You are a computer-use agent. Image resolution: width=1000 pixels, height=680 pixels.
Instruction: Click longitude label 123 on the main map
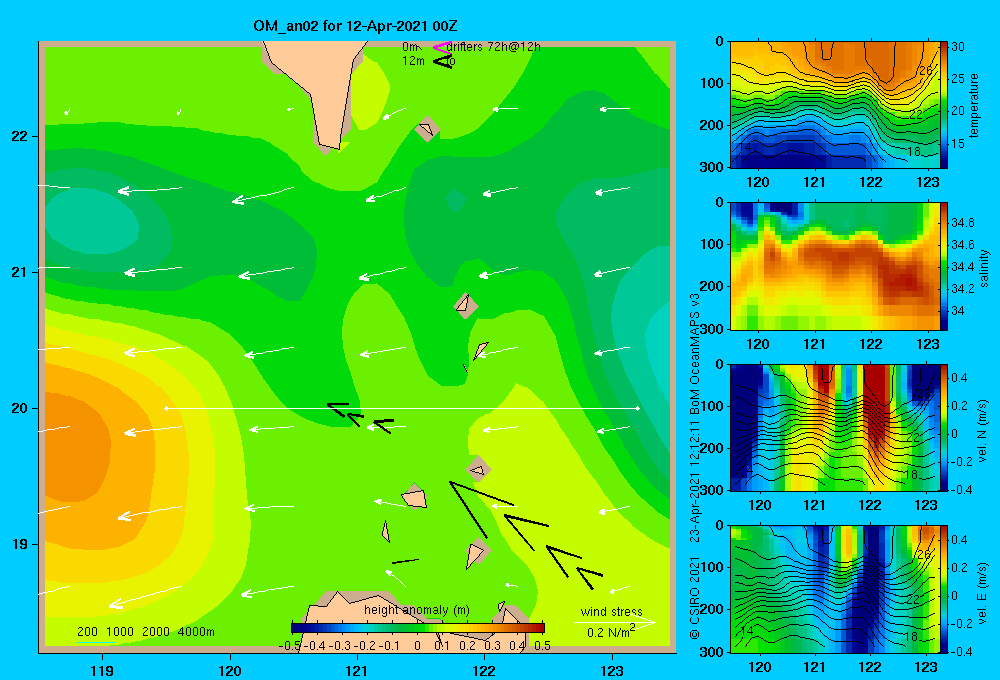[612, 670]
